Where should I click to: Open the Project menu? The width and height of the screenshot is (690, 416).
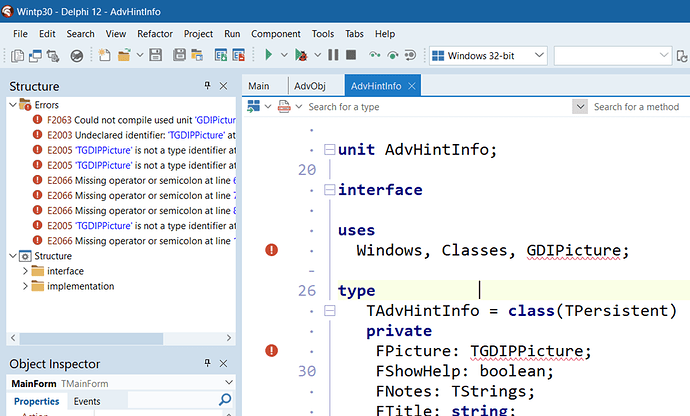tap(198, 34)
